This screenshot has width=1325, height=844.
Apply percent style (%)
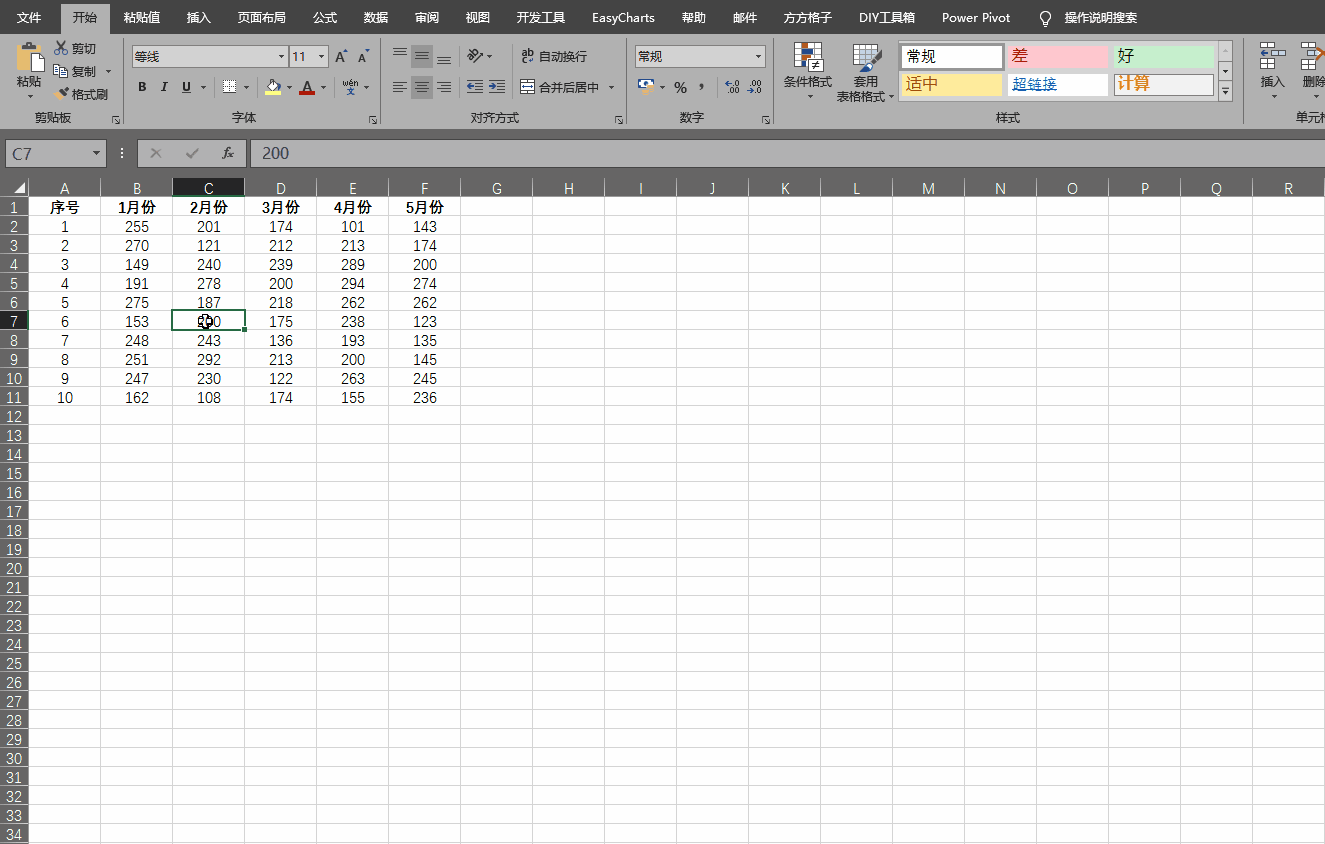click(x=680, y=87)
